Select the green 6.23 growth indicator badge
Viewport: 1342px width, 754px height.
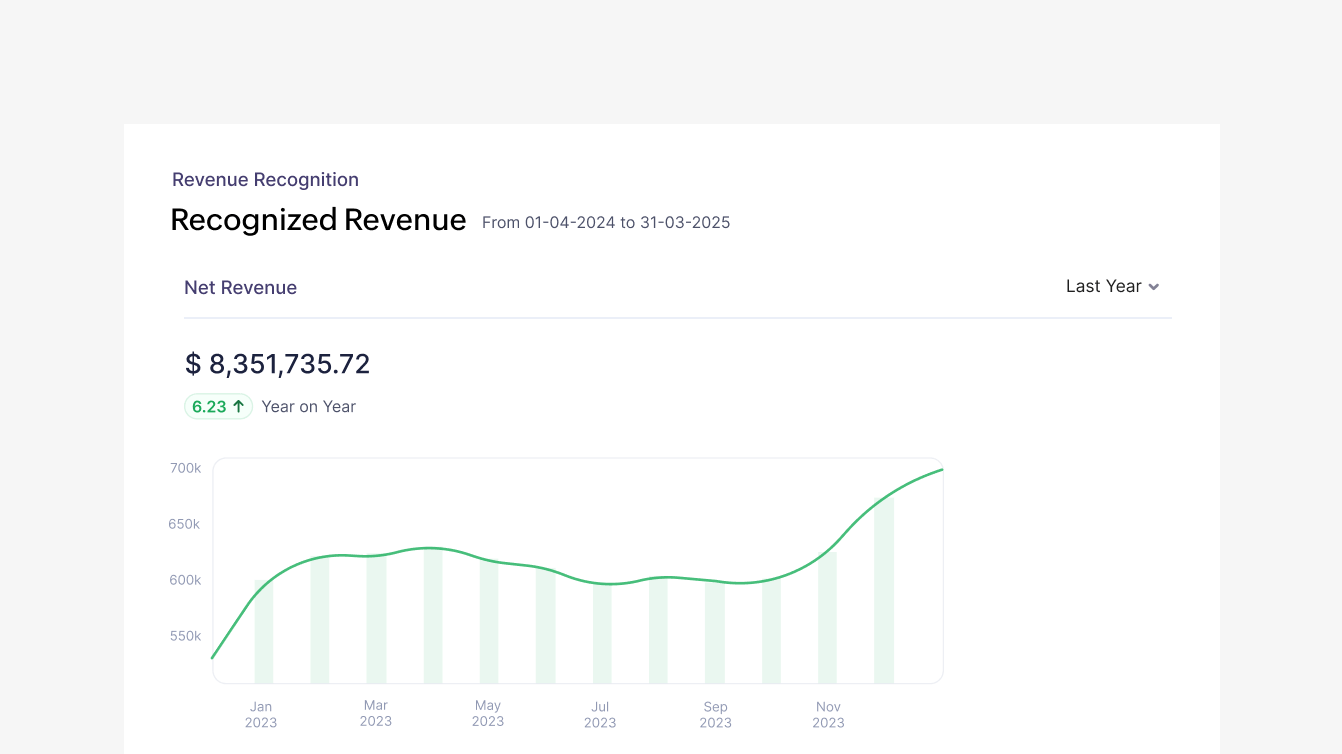[x=218, y=406]
